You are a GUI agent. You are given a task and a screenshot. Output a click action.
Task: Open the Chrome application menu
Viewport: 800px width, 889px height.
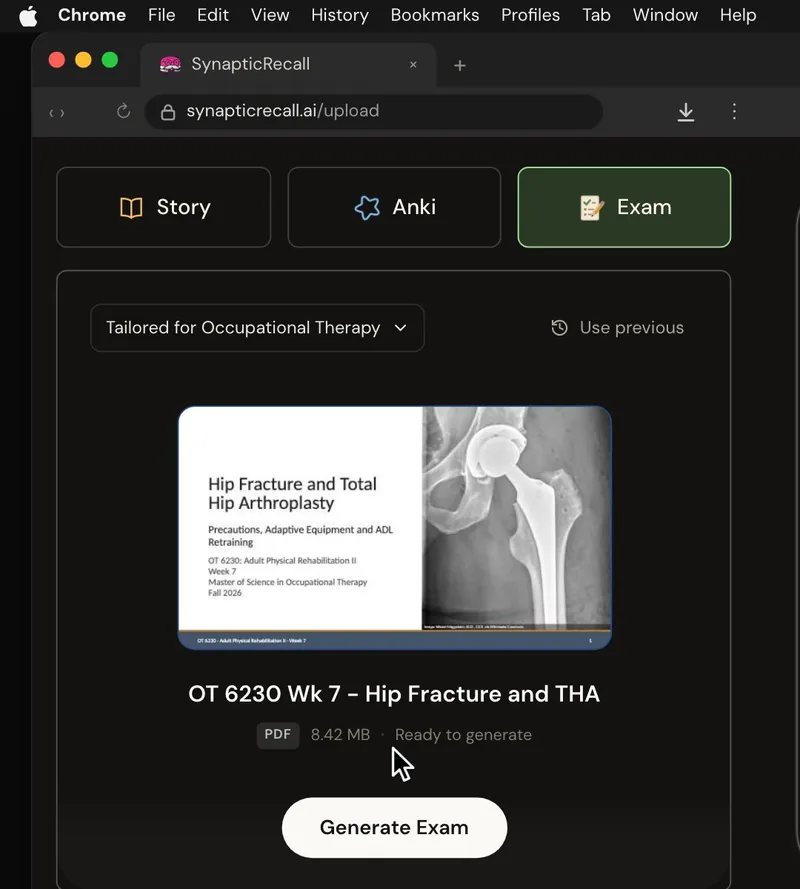92,15
